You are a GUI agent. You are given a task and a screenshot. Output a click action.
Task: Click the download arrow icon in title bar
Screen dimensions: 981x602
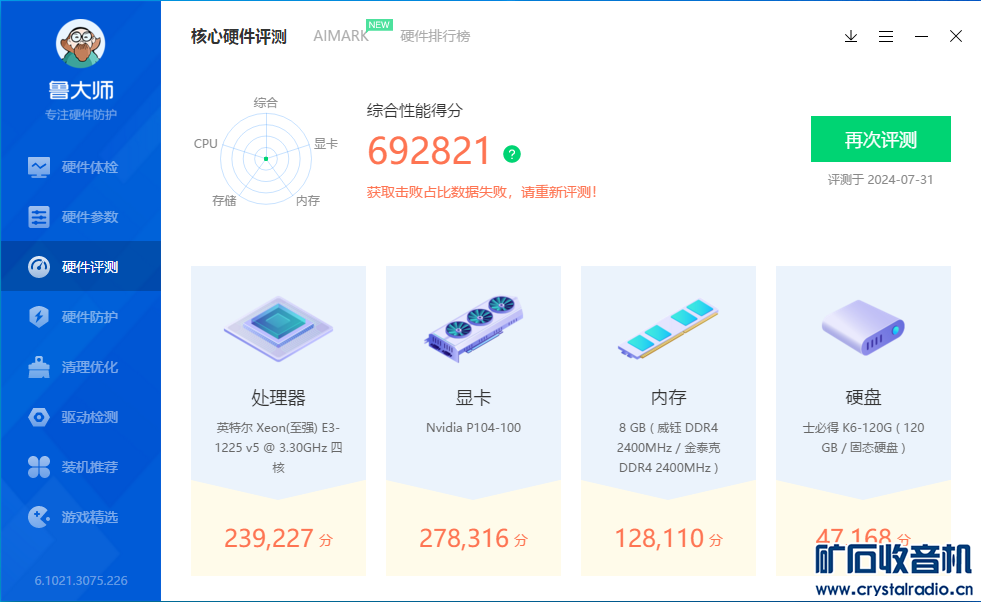(x=850, y=36)
